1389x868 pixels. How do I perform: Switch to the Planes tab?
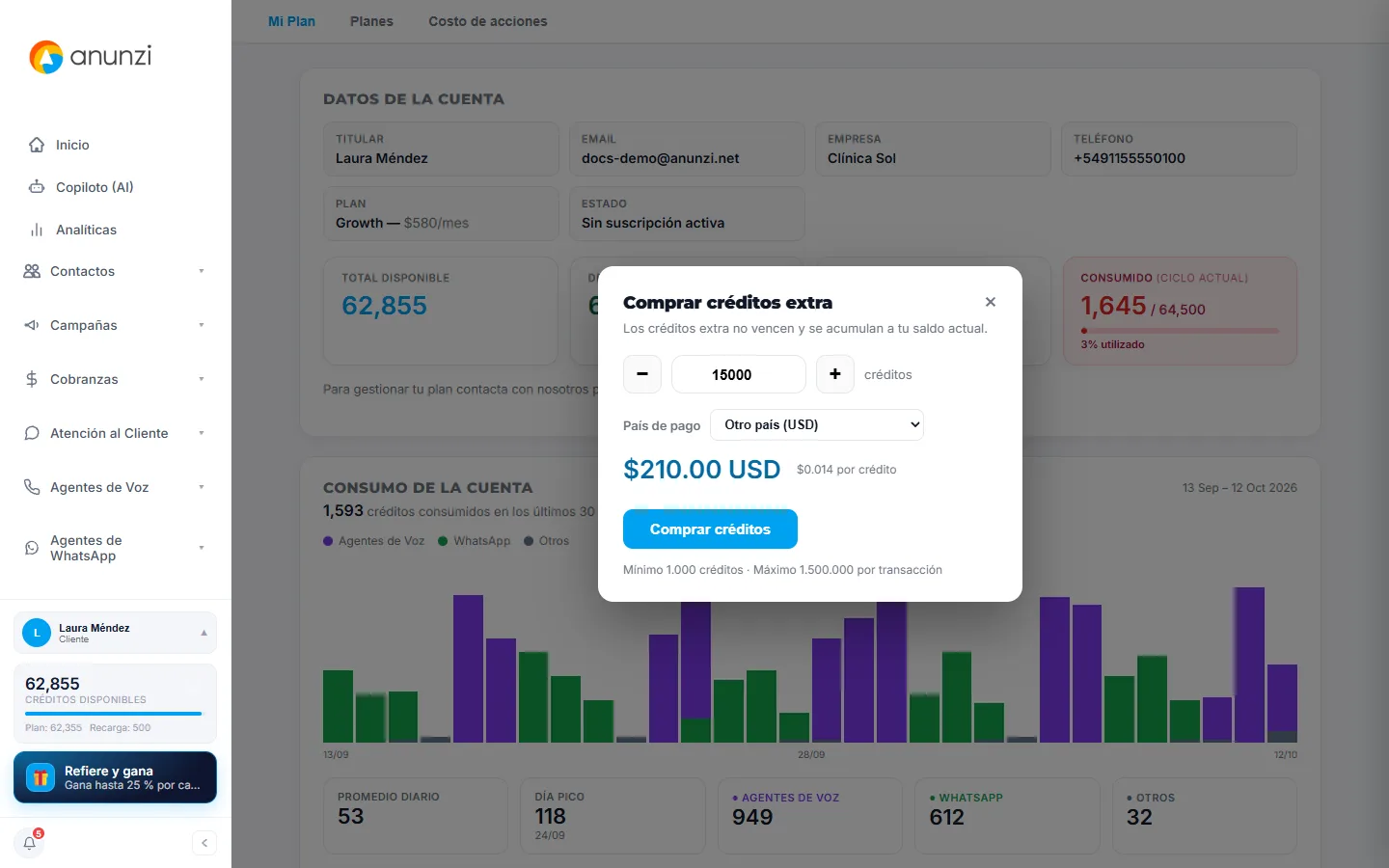point(371,21)
